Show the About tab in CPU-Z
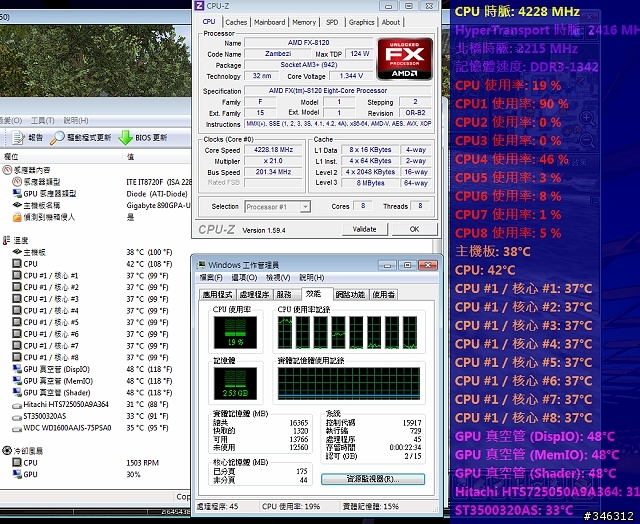The image size is (640, 524). (x=391, y=22)
